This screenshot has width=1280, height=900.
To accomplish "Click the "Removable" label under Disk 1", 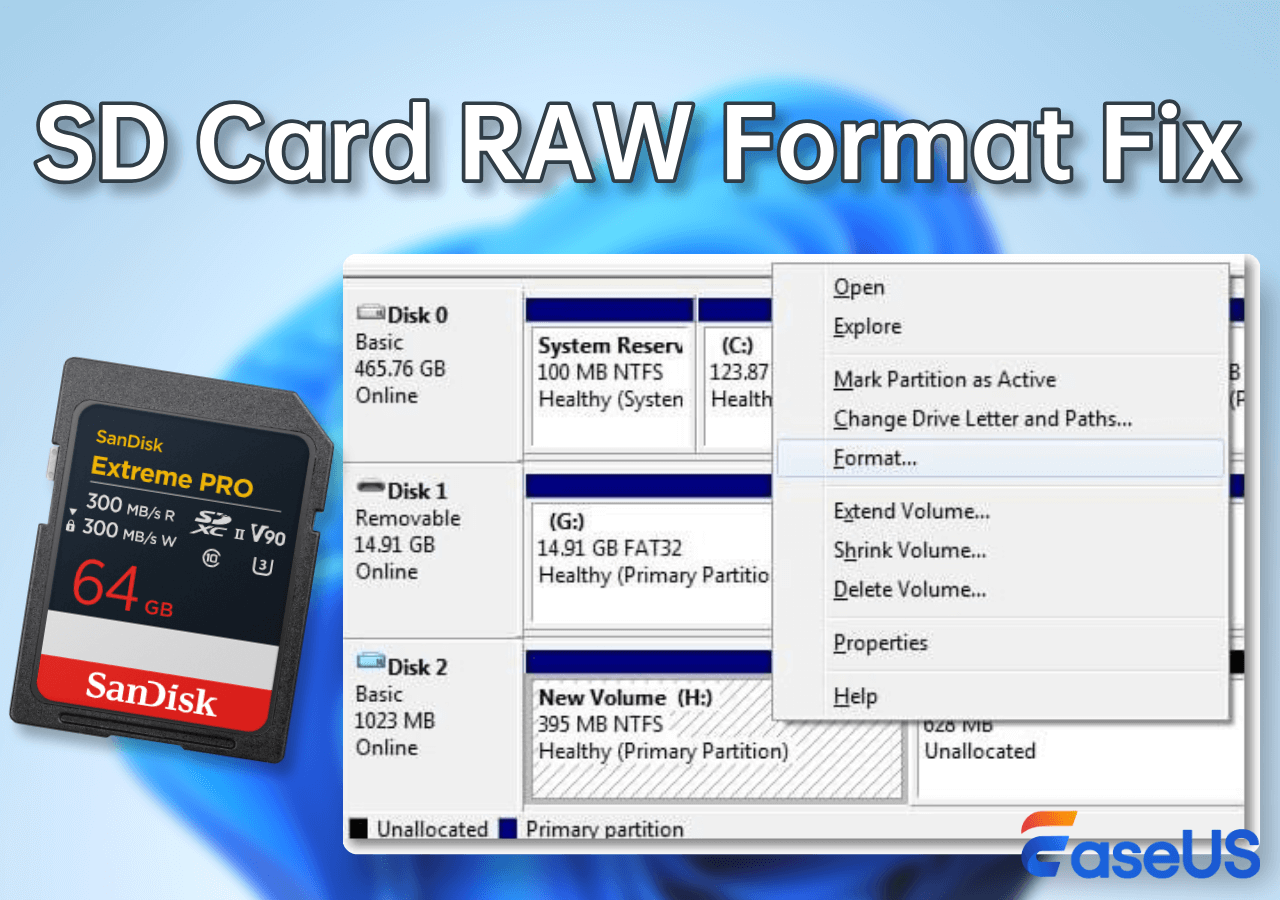I will coord(408,518).
